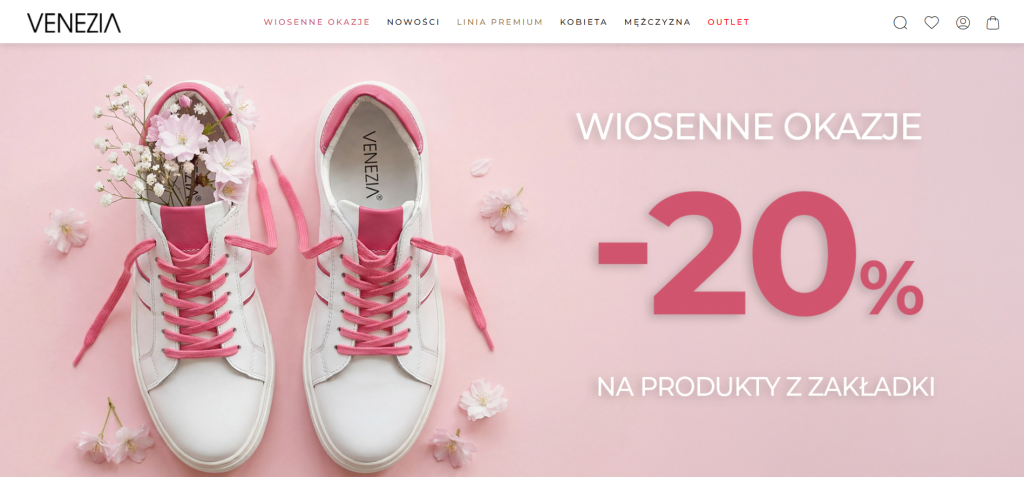Click the lone blossom left of left sneaker
The height and width of the screenshot is (477, 1024).
(66, 231)
